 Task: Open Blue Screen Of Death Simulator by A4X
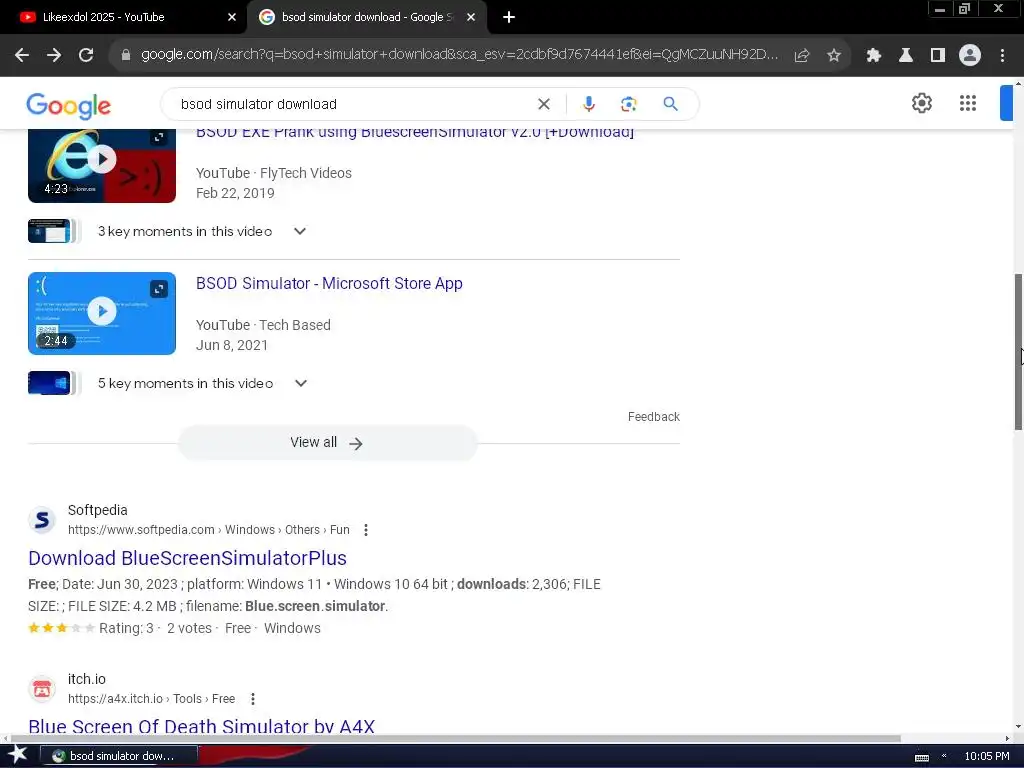pos(202,726)
